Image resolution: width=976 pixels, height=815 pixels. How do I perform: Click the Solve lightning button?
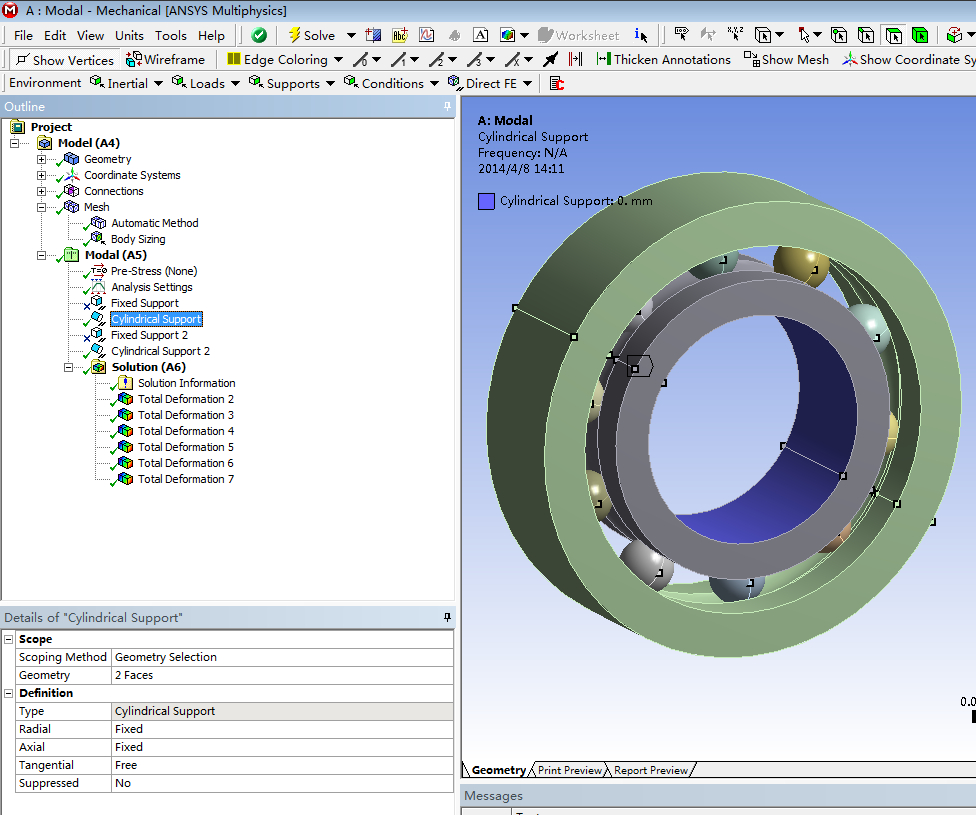(311, 35)
